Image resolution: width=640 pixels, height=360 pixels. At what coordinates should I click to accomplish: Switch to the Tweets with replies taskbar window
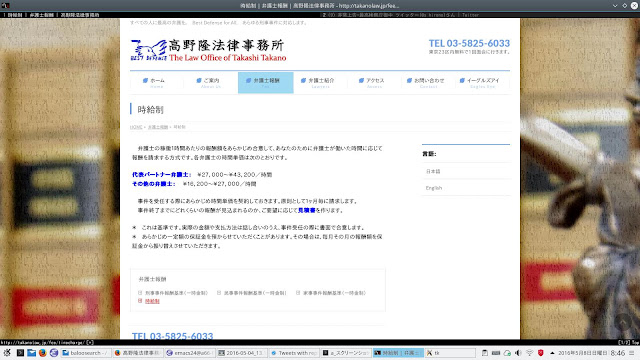click(294, 353)
